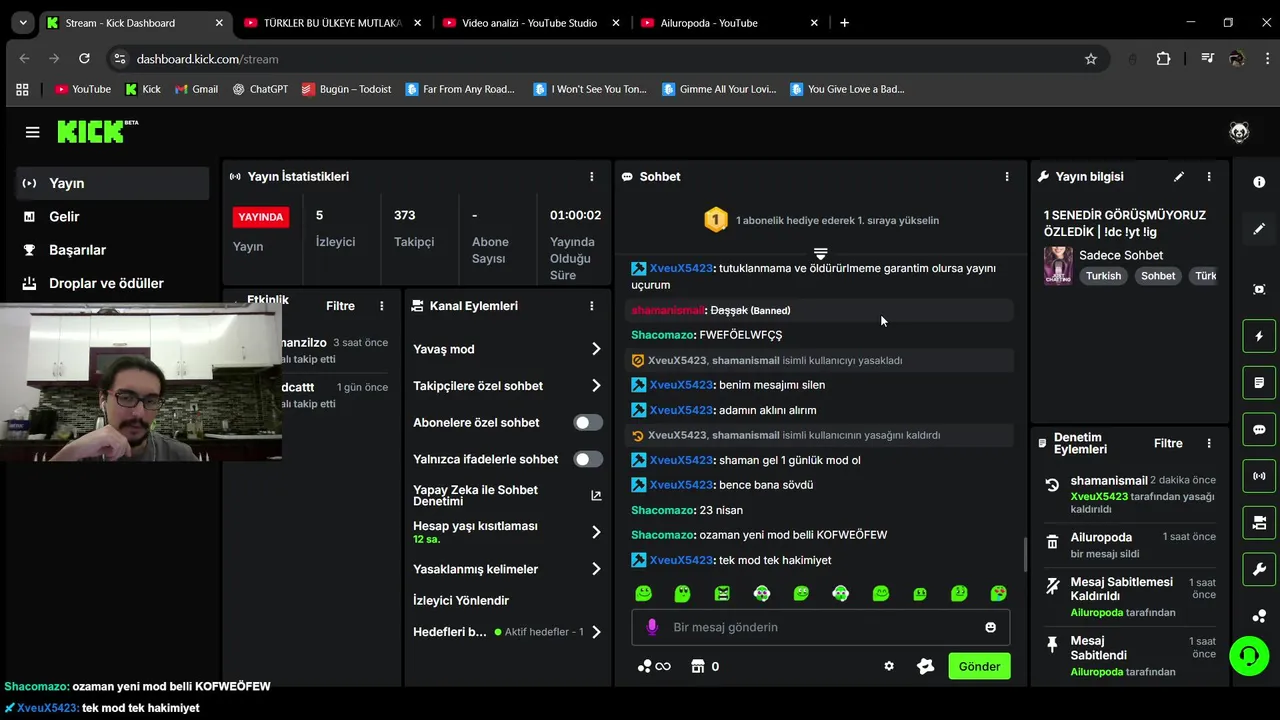Open the green headset support button
Viewport: 1280px width, 720px height.
[1249, 657]
